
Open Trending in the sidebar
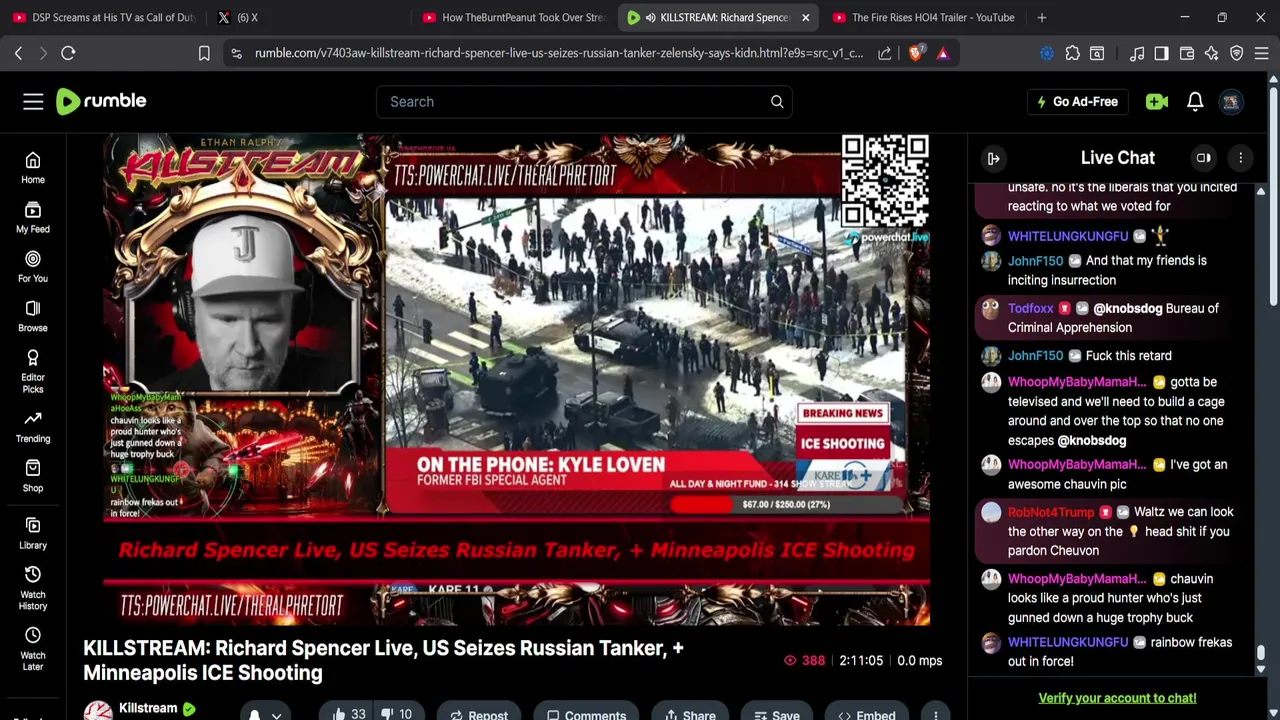click(x=33, y=427)
